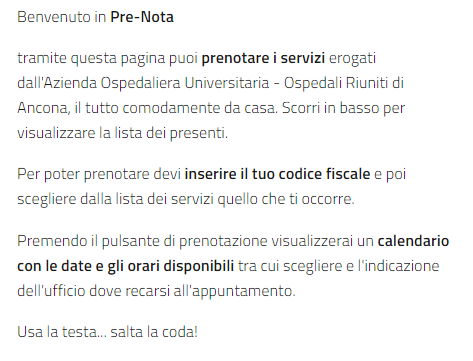Click 'scegliere dalla lista dei servizi' text
Image resolution: width=473 pixels, height=361 pixels.
pyautogui.click(x=115, y=199)
